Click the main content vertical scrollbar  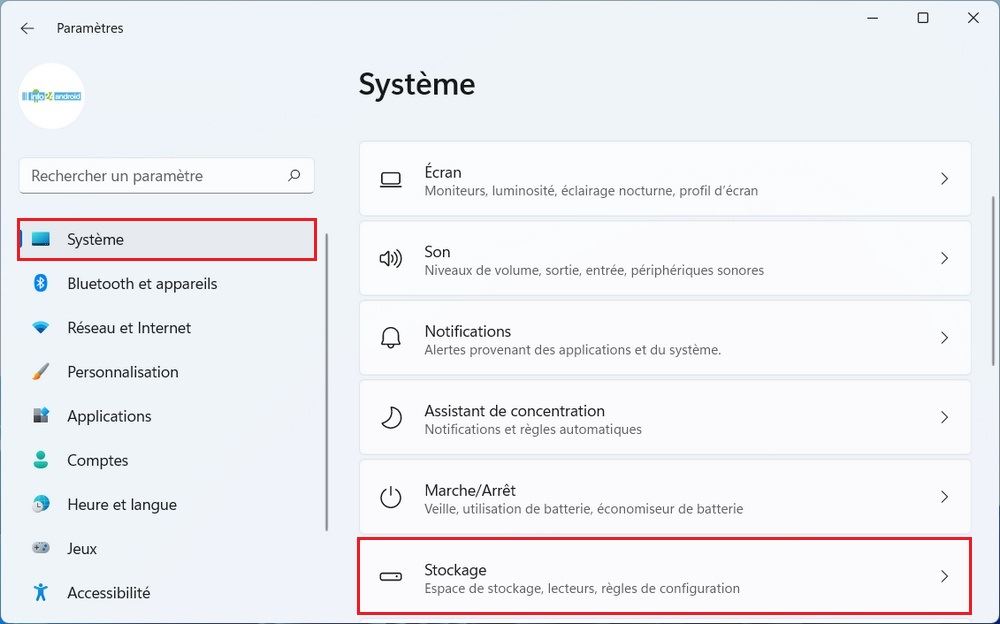[x=992, y=300]
